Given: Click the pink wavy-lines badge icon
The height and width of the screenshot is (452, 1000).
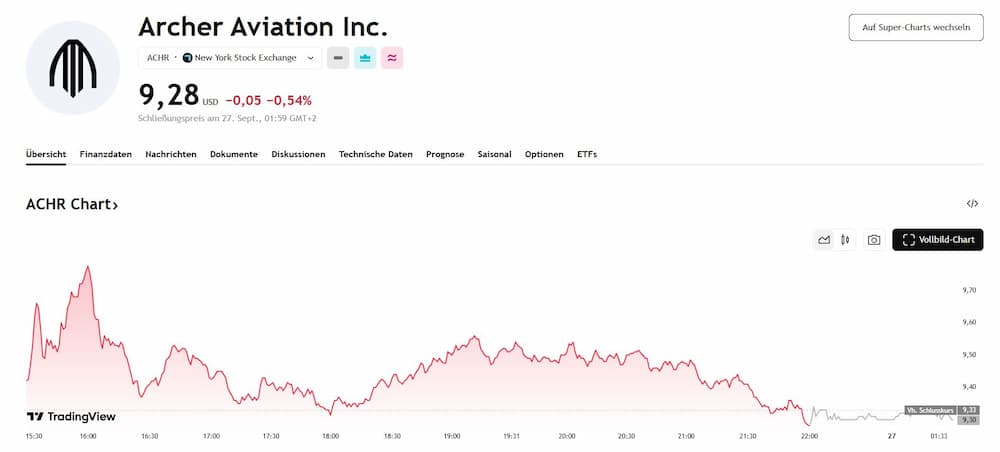Looking at the screenshot, I should click(x=392, y=58).
